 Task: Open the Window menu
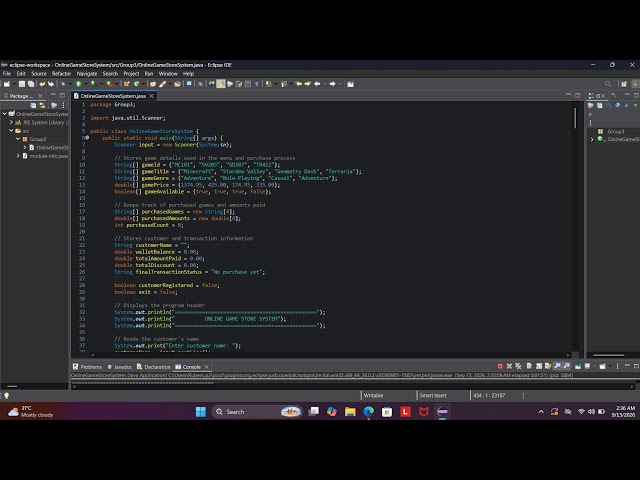[168, 74]
